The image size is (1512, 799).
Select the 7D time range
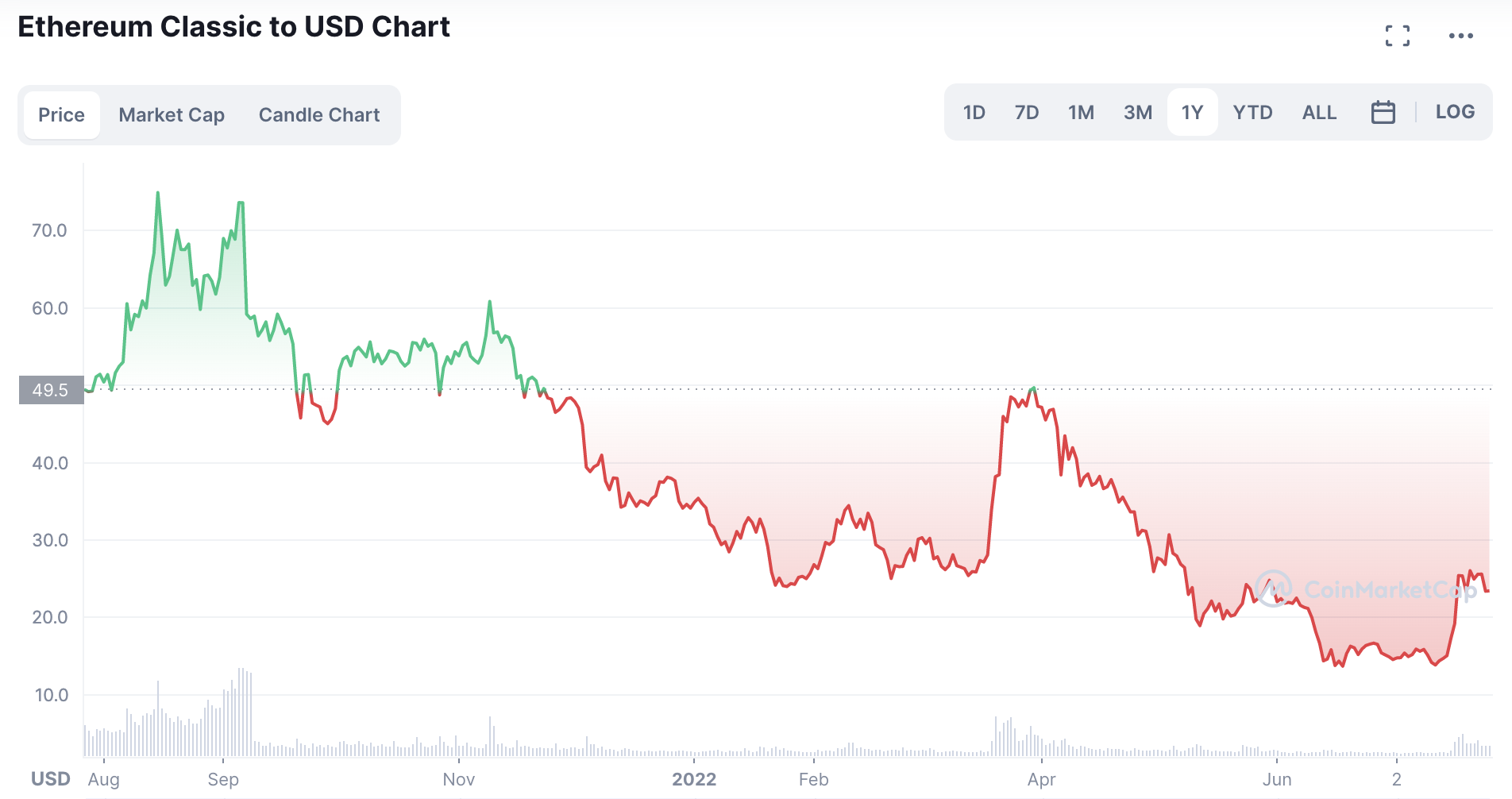(1027, 112)
